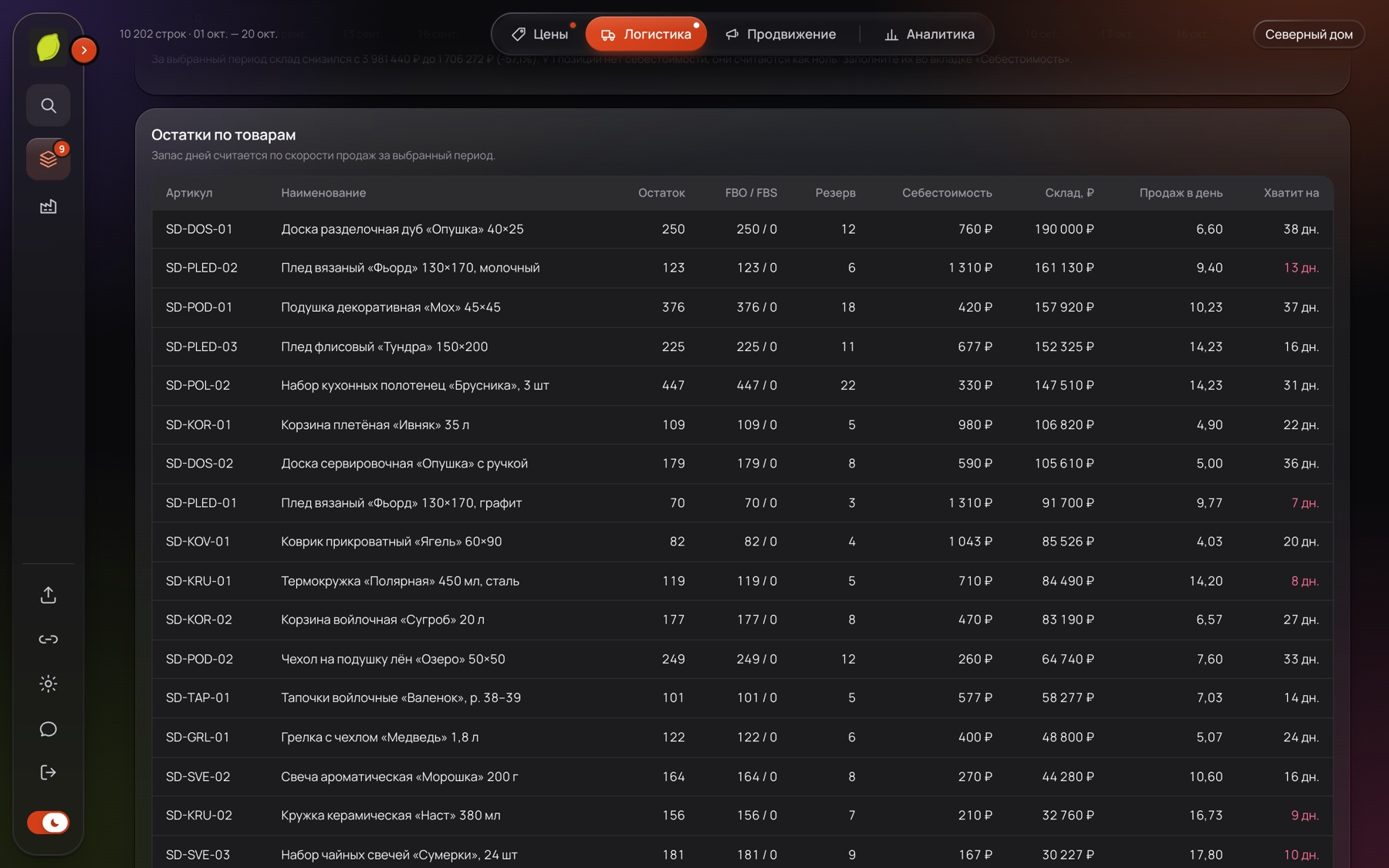Select the Логистика tab

646,34
